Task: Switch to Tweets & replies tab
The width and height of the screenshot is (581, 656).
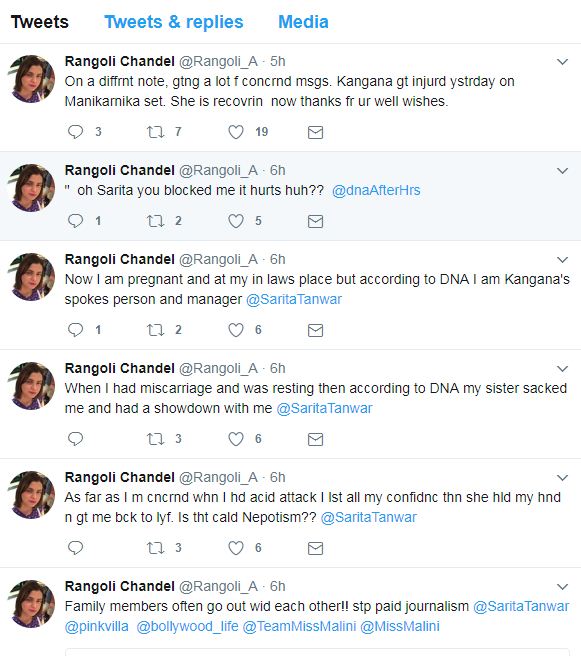Action: [174, 22]
